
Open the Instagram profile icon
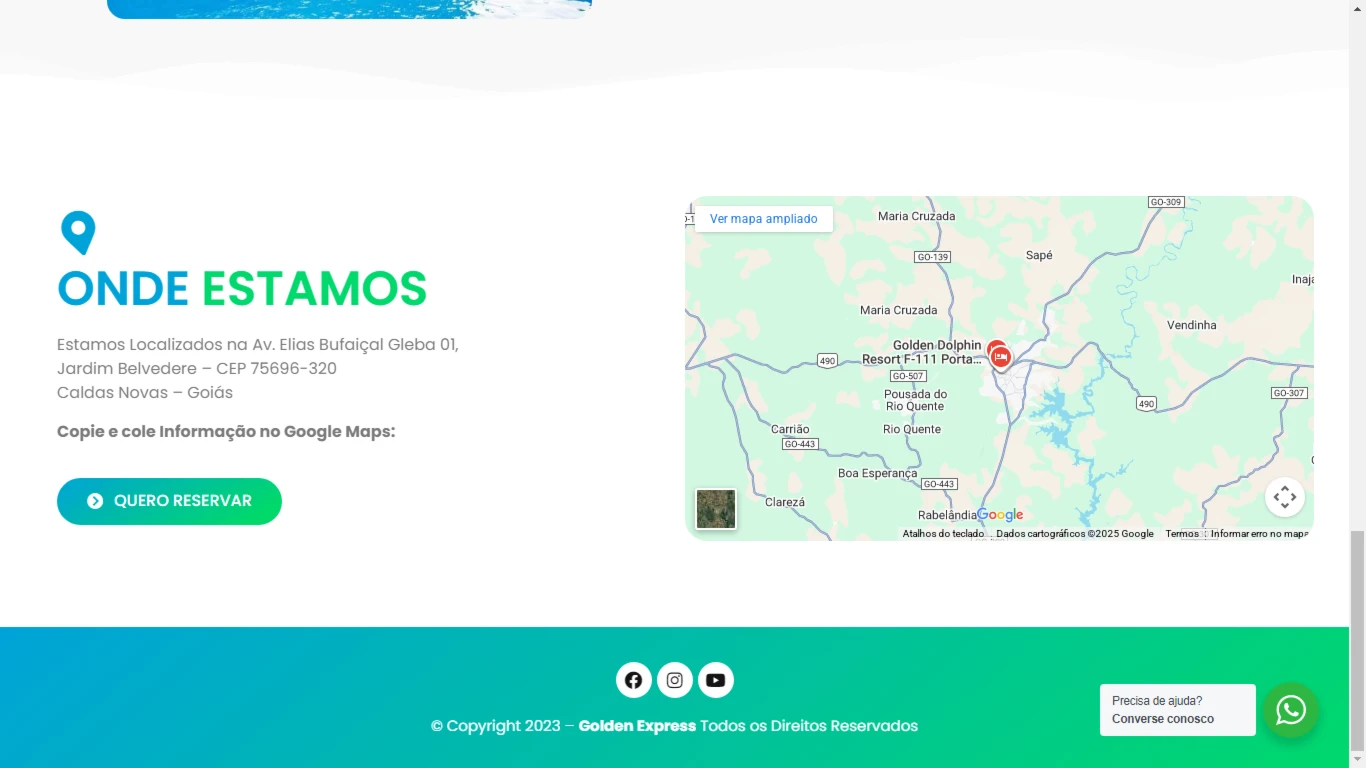tap(675, 680)
